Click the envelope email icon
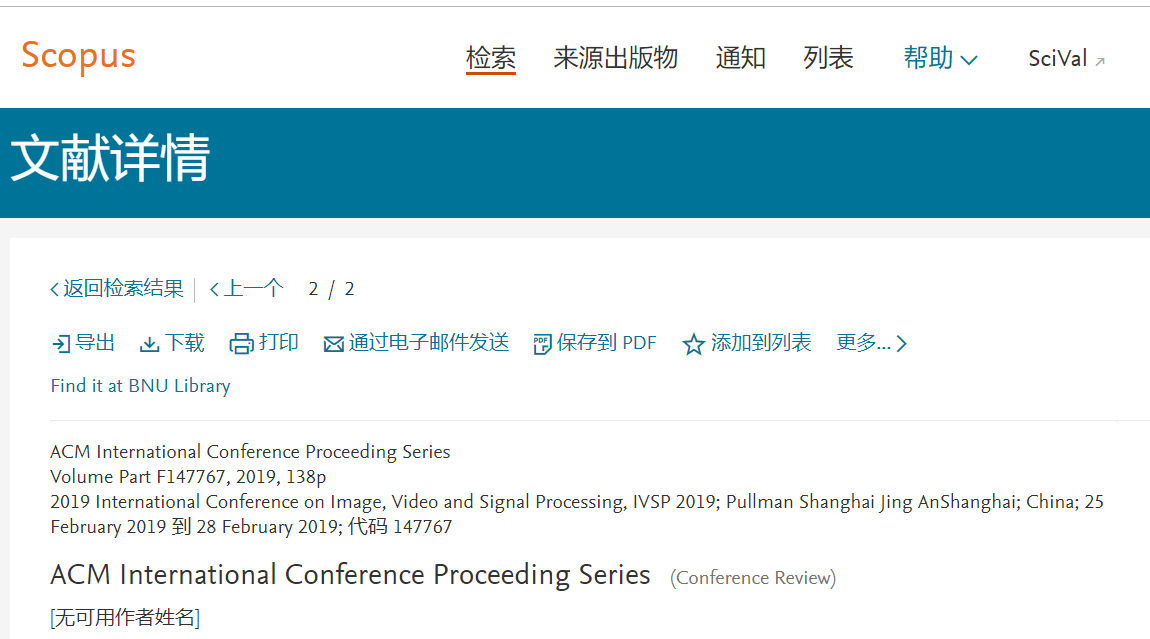The height and width of the screenshot is (639, 1150). coord(334,344)
